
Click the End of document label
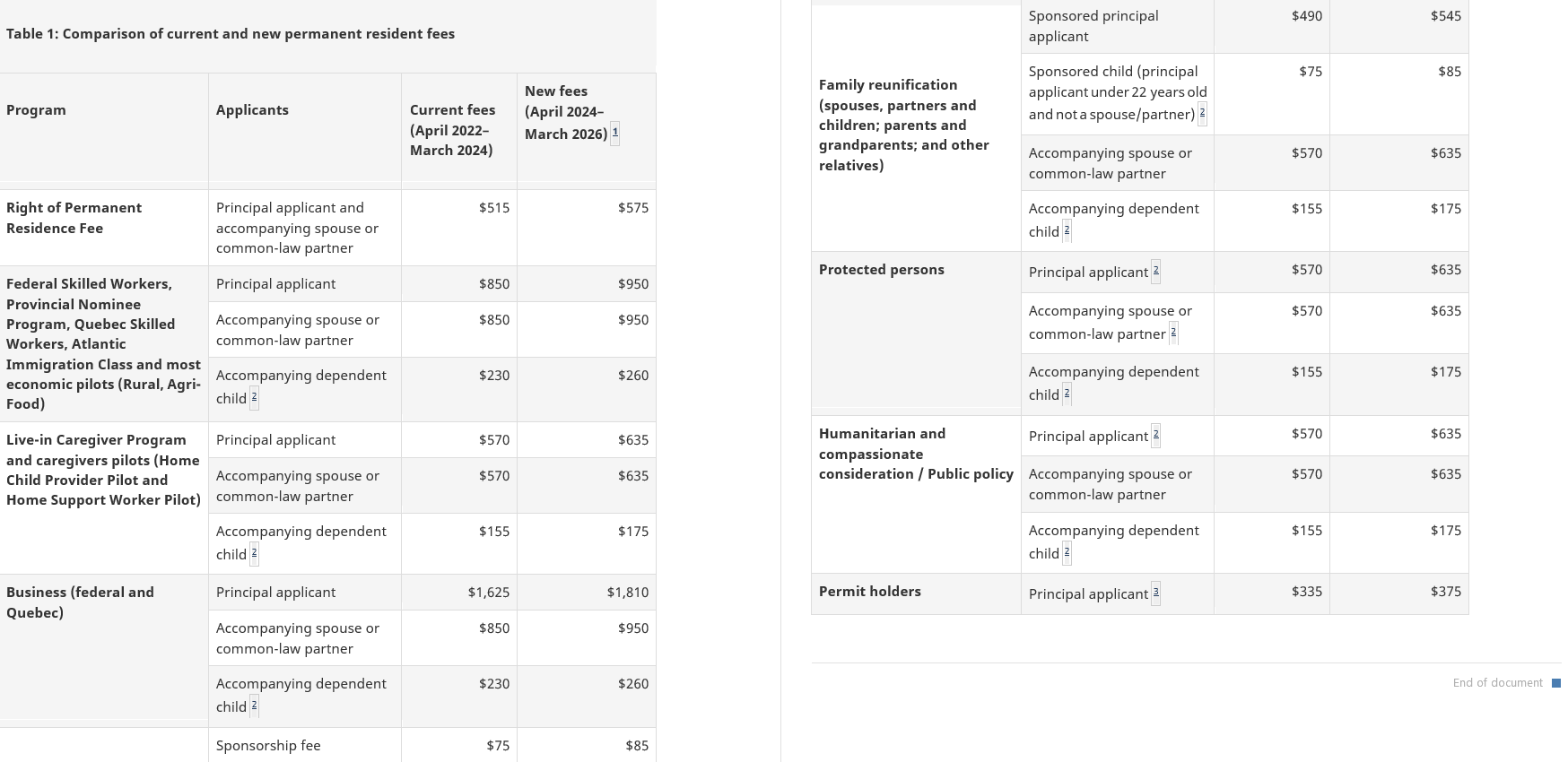coord(1497,683)
